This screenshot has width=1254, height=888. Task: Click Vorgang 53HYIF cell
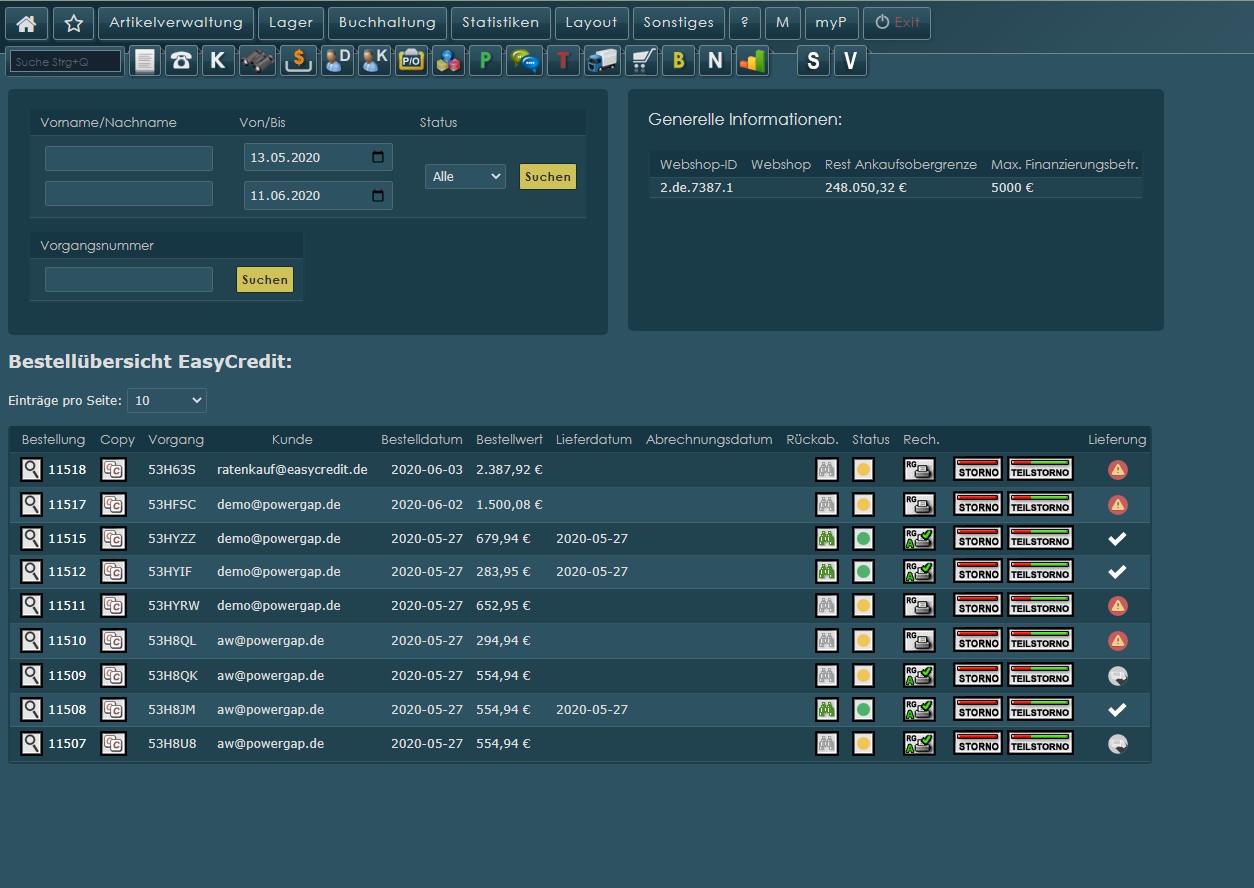pyautogui.click(x=172, y=572)
